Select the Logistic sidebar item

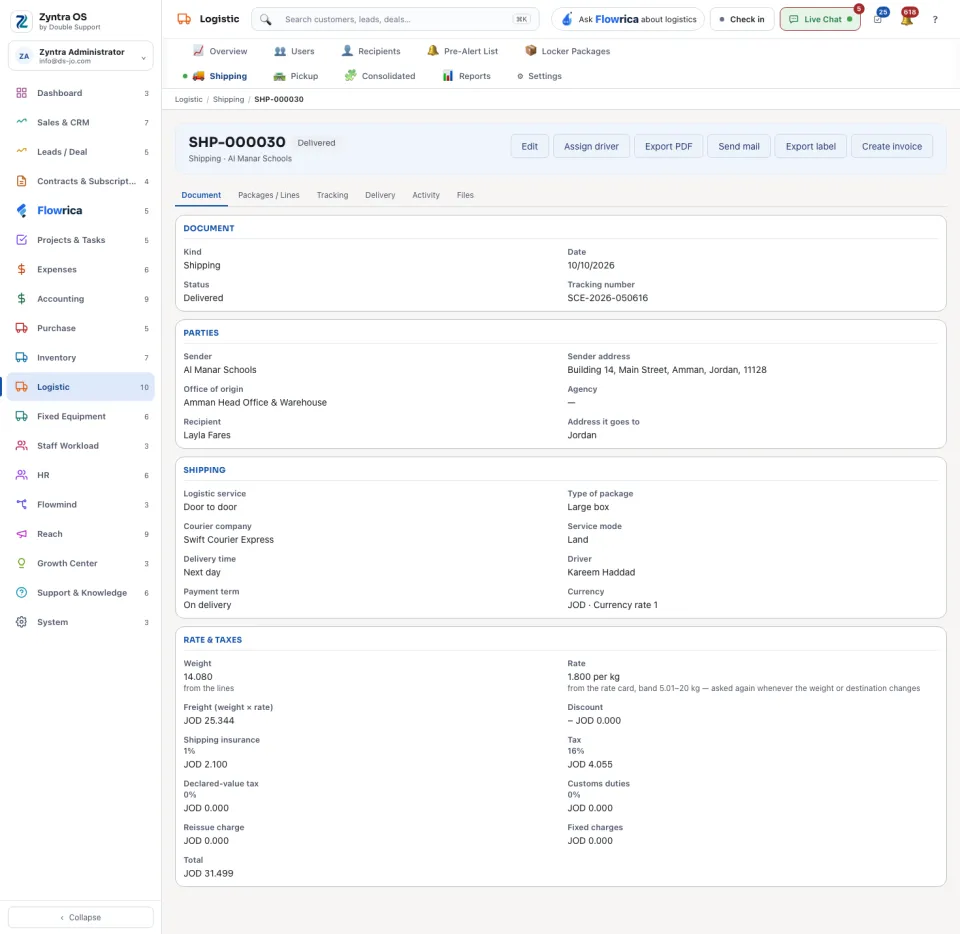point(80,387)
